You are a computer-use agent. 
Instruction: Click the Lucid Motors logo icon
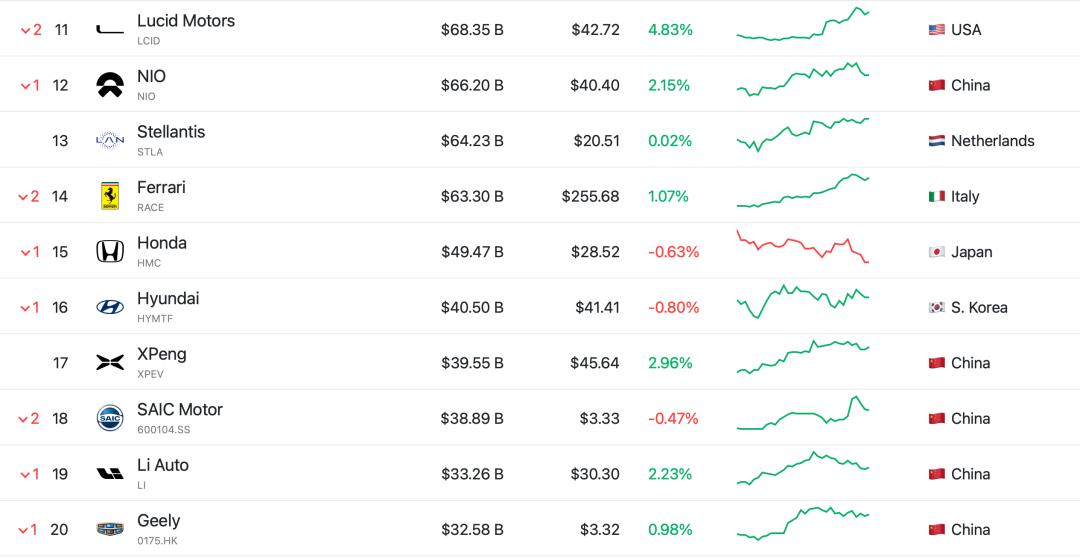(110, 30)
